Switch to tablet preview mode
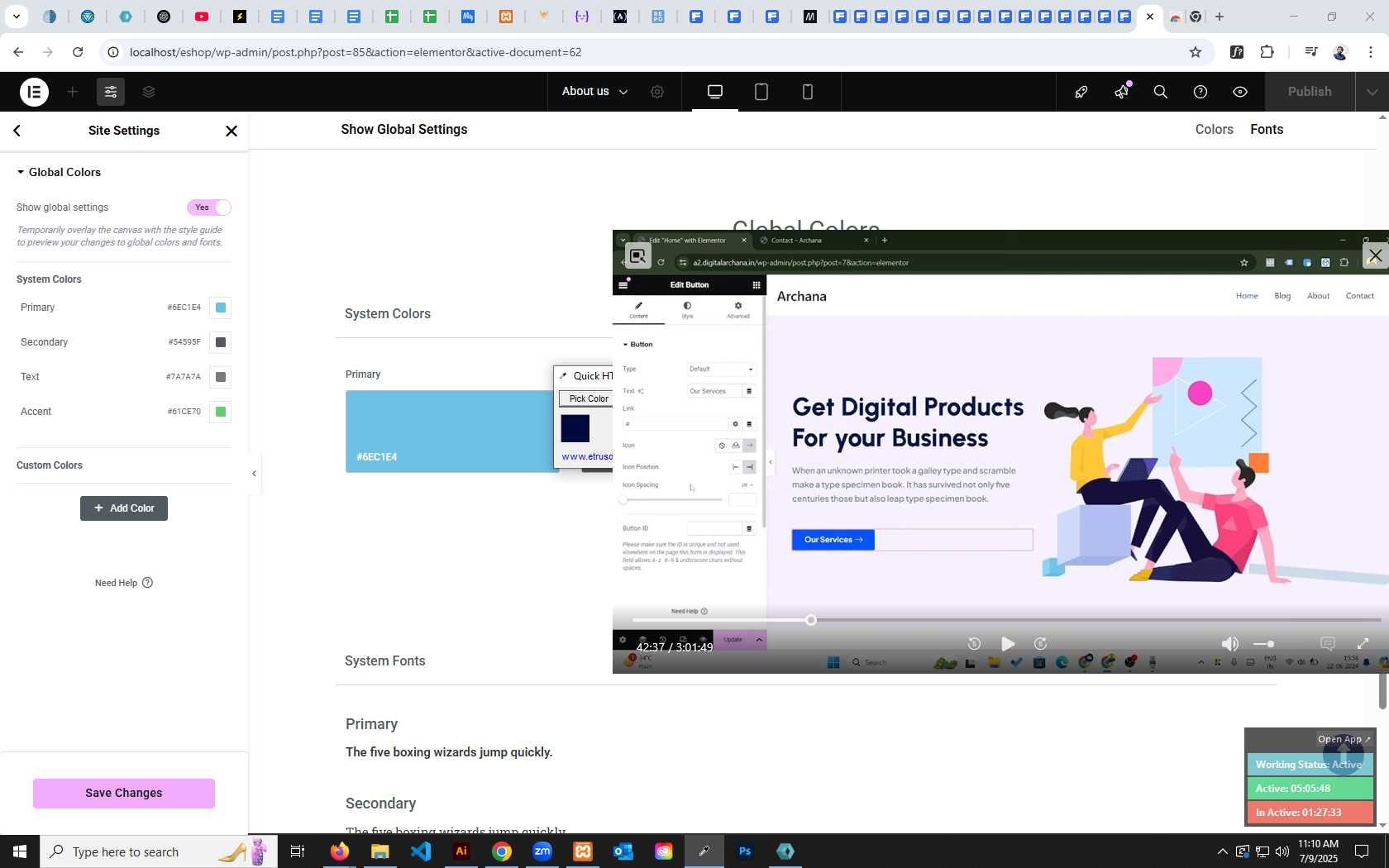The width and height of the screenshot is (1389, 868). [761, 92]
